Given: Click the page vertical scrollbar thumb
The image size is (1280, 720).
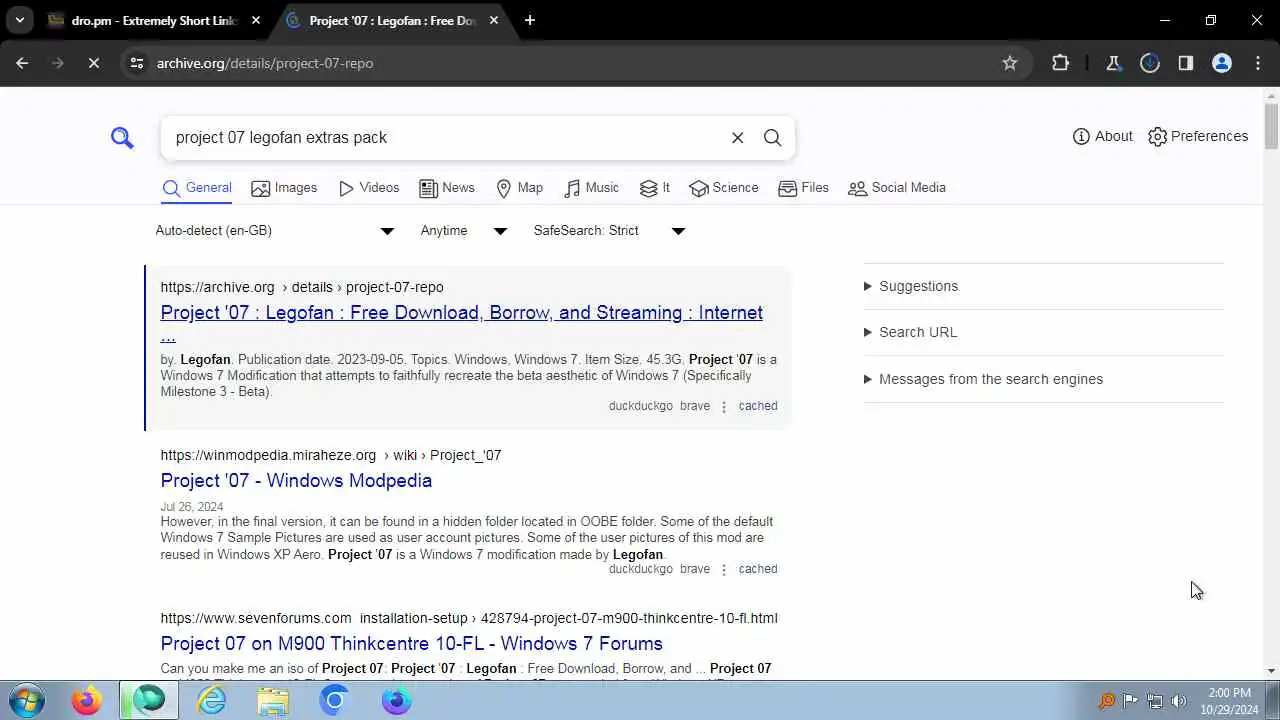Looking at the screenshot, I should click(x=1271, y=126).
